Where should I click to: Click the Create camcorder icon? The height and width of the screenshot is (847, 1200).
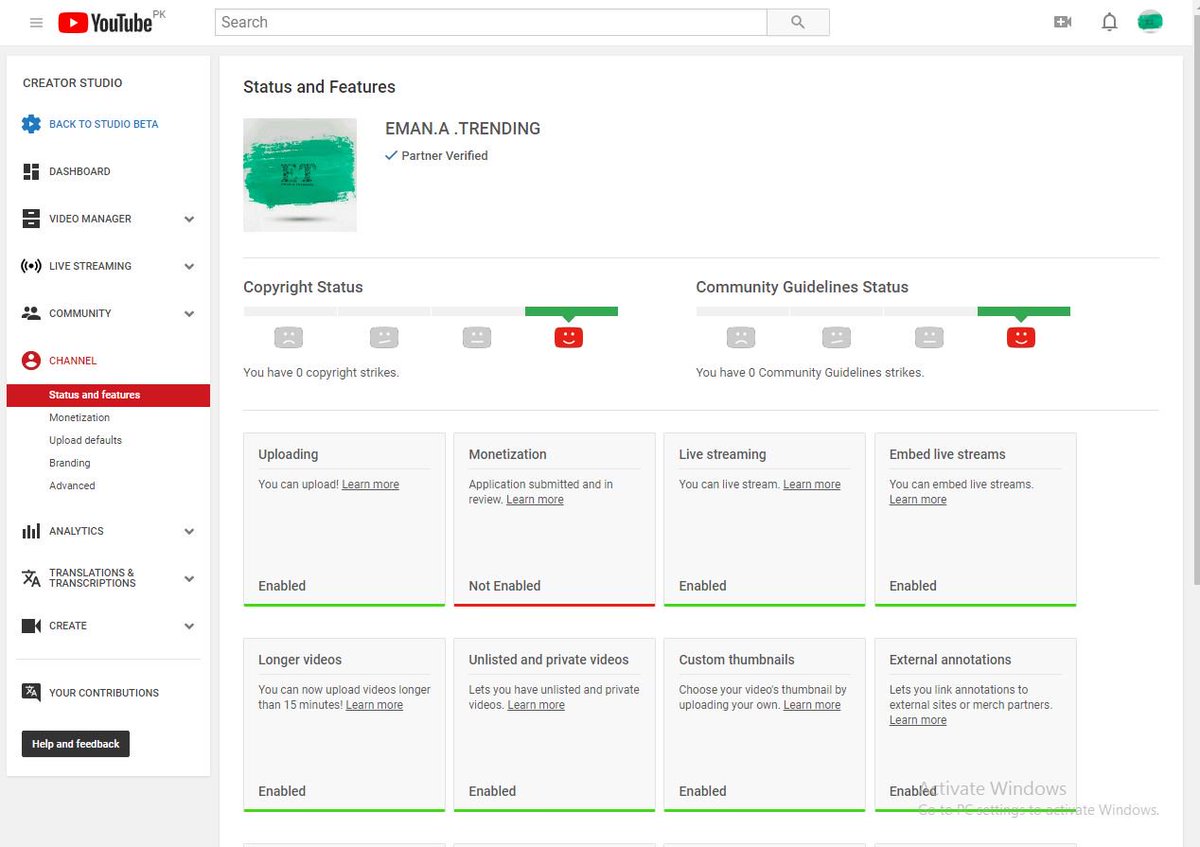pos(31,626)
